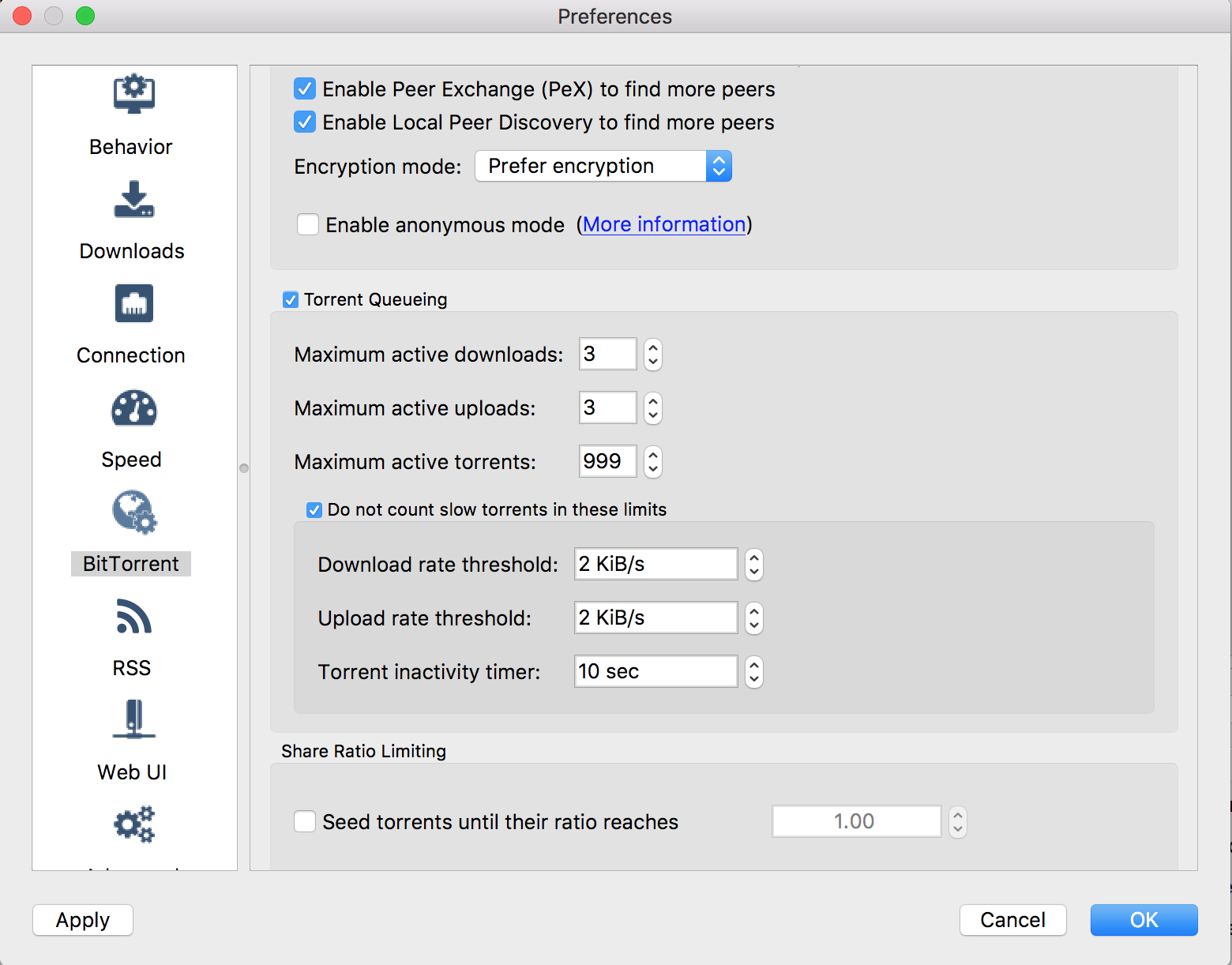Select the BitTorrent globe icon

point(133,513)
